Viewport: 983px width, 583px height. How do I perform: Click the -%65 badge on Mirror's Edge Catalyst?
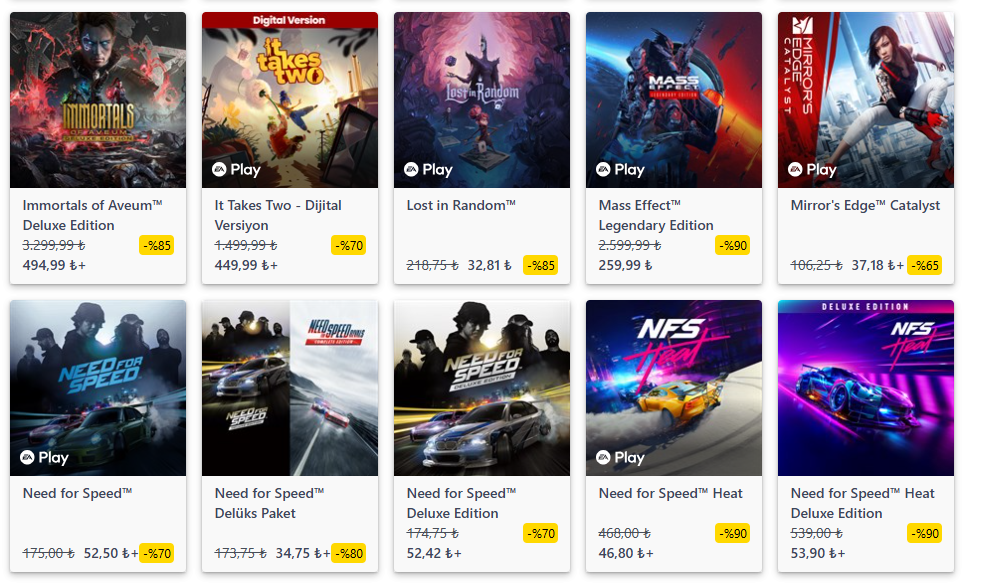pos(925,265)
